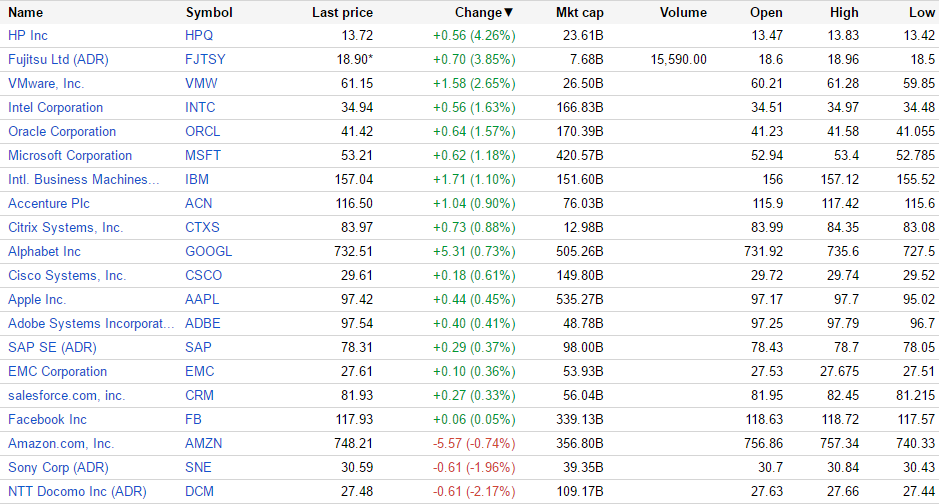939x504 pixels.
Task: Open the ORCL symbol link
Action: [x=203, y=131]
